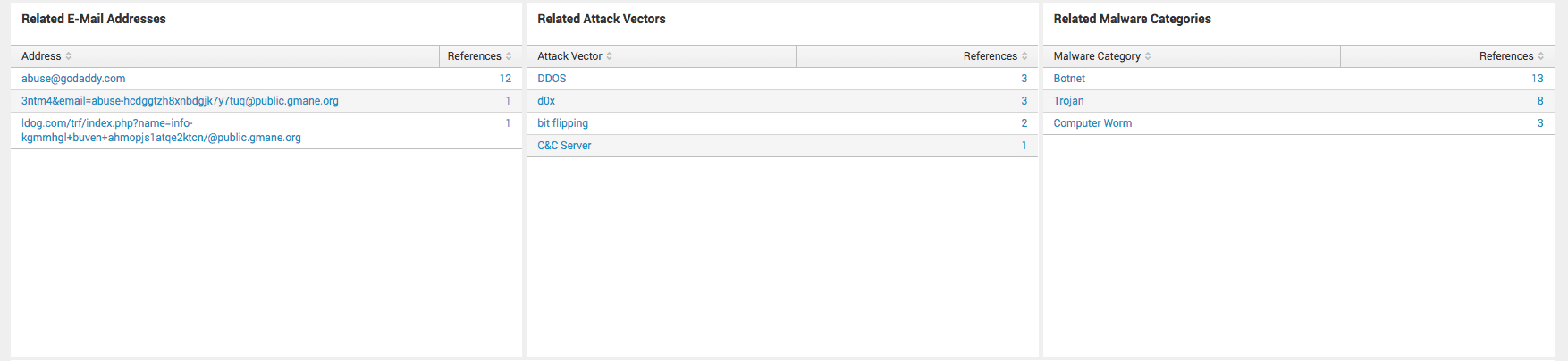The image size is (1568, 361).
Task: Open the abuse@godaddy.com address link
Action: pyautogui.click(x=73, y=79)
